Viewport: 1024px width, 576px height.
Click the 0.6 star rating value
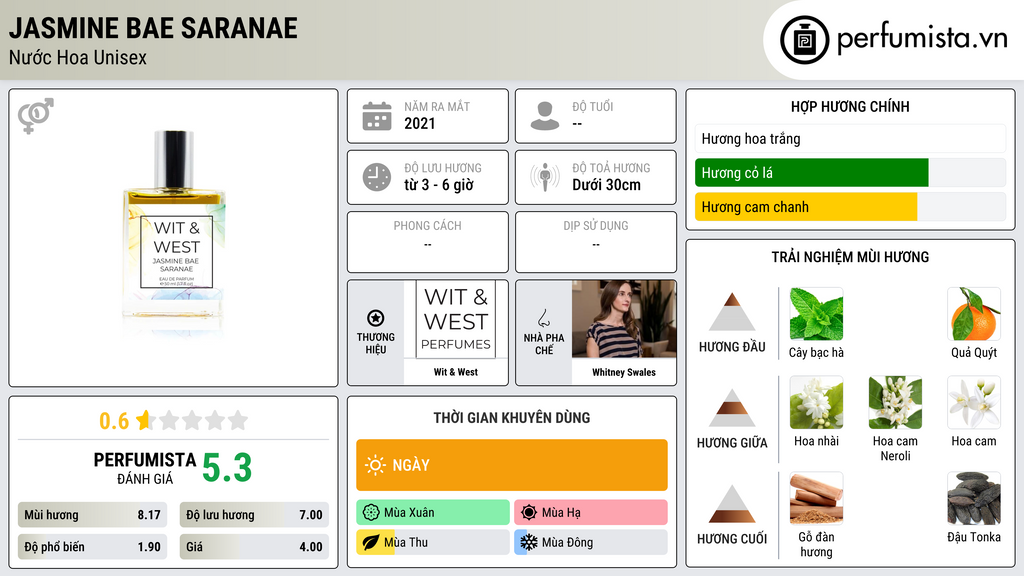114,421
